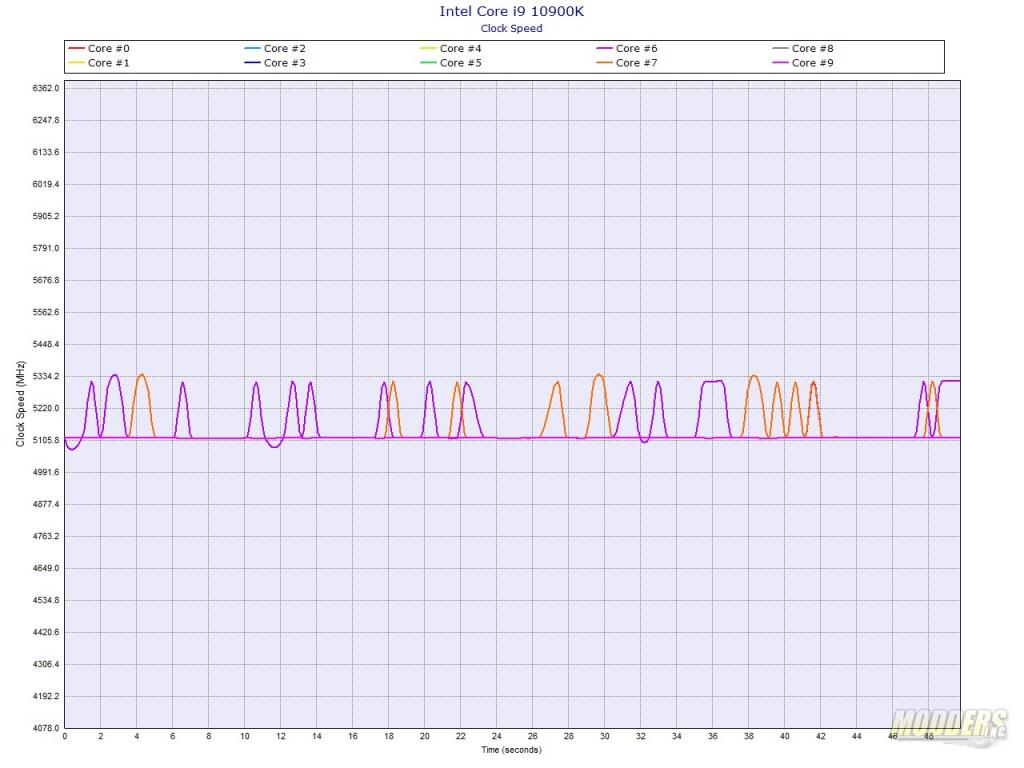Click the 4649.0 y-axis value

pyautogui.click(x=46, y=568)
